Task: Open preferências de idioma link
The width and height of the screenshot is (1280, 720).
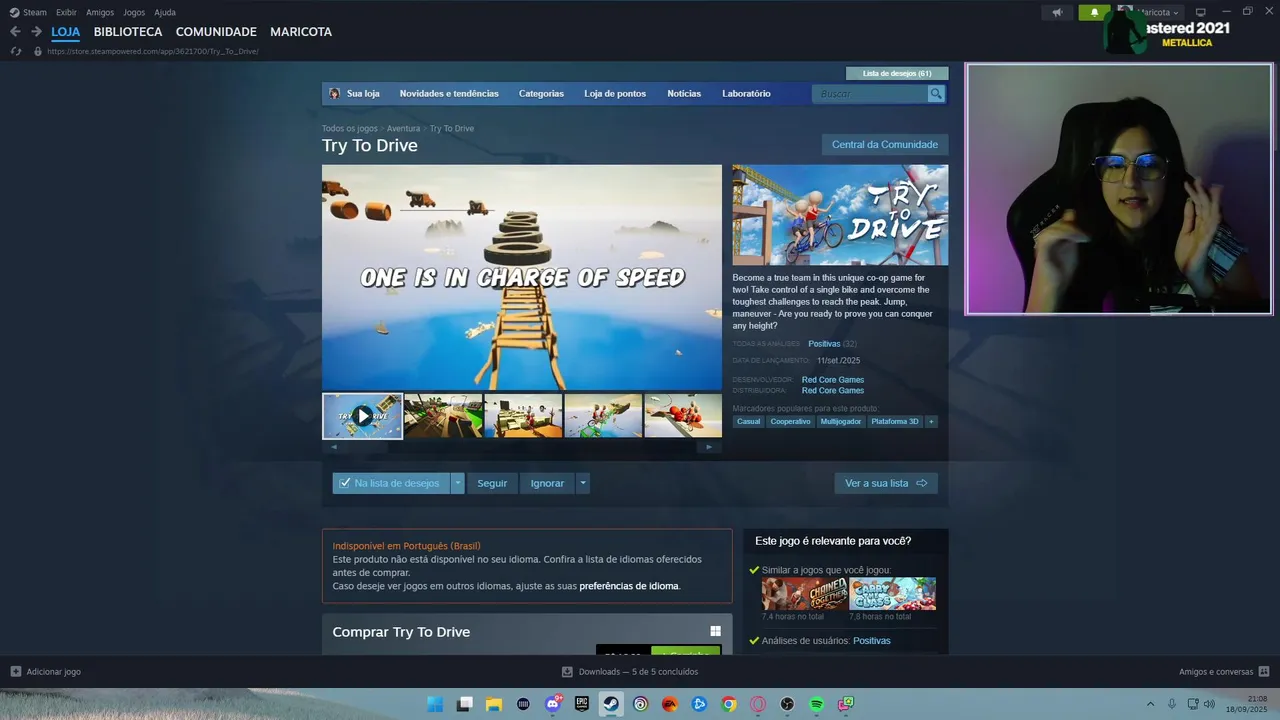Action: pos(629,586)
